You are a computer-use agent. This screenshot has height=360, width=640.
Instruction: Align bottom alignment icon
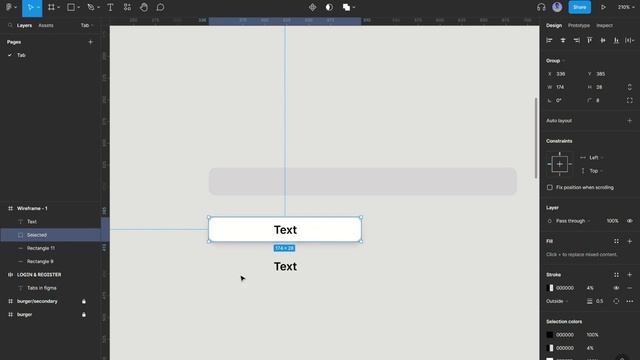coord(616,40)
